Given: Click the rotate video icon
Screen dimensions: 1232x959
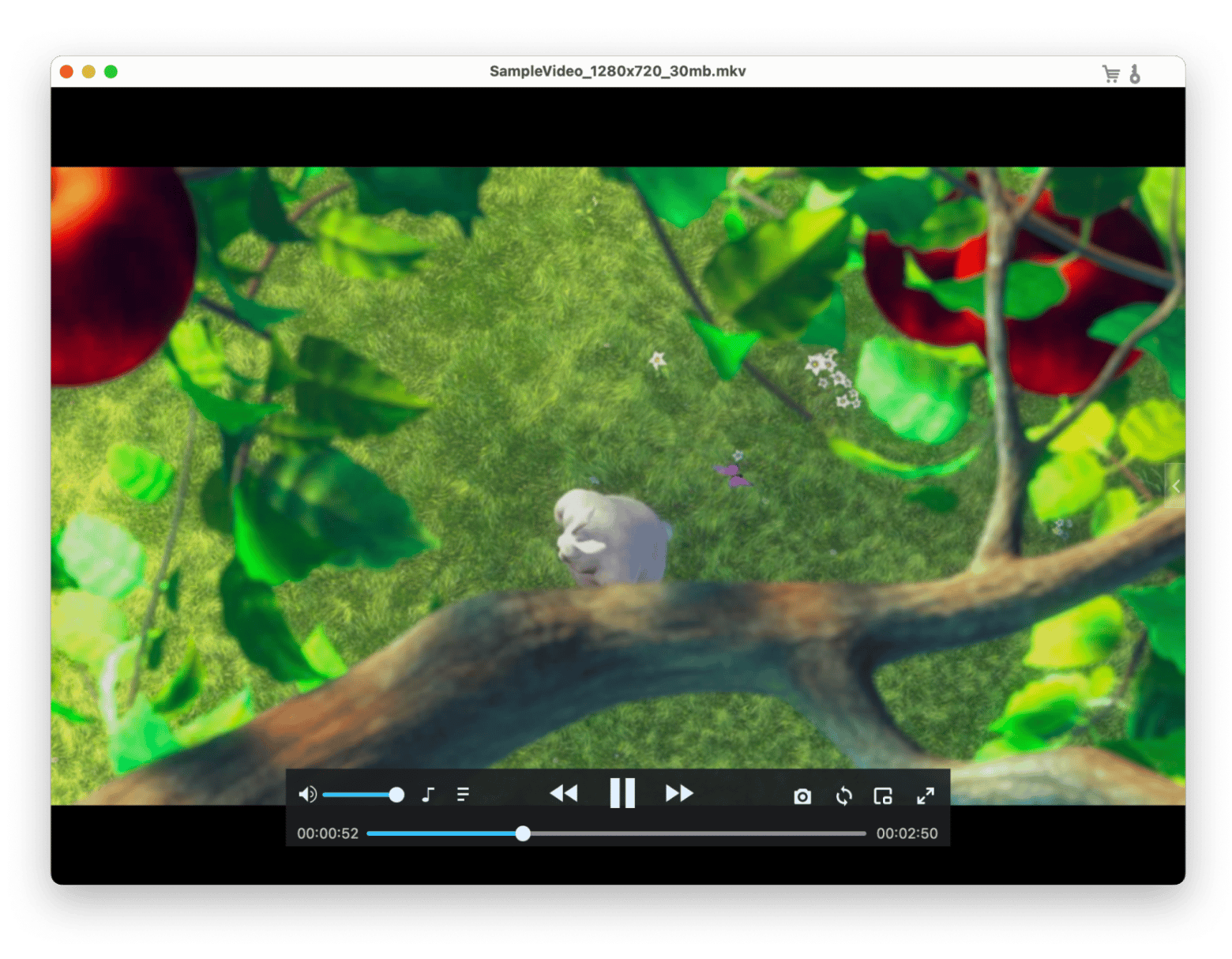Looking at the screenshot, I should [x=843, y=795].
